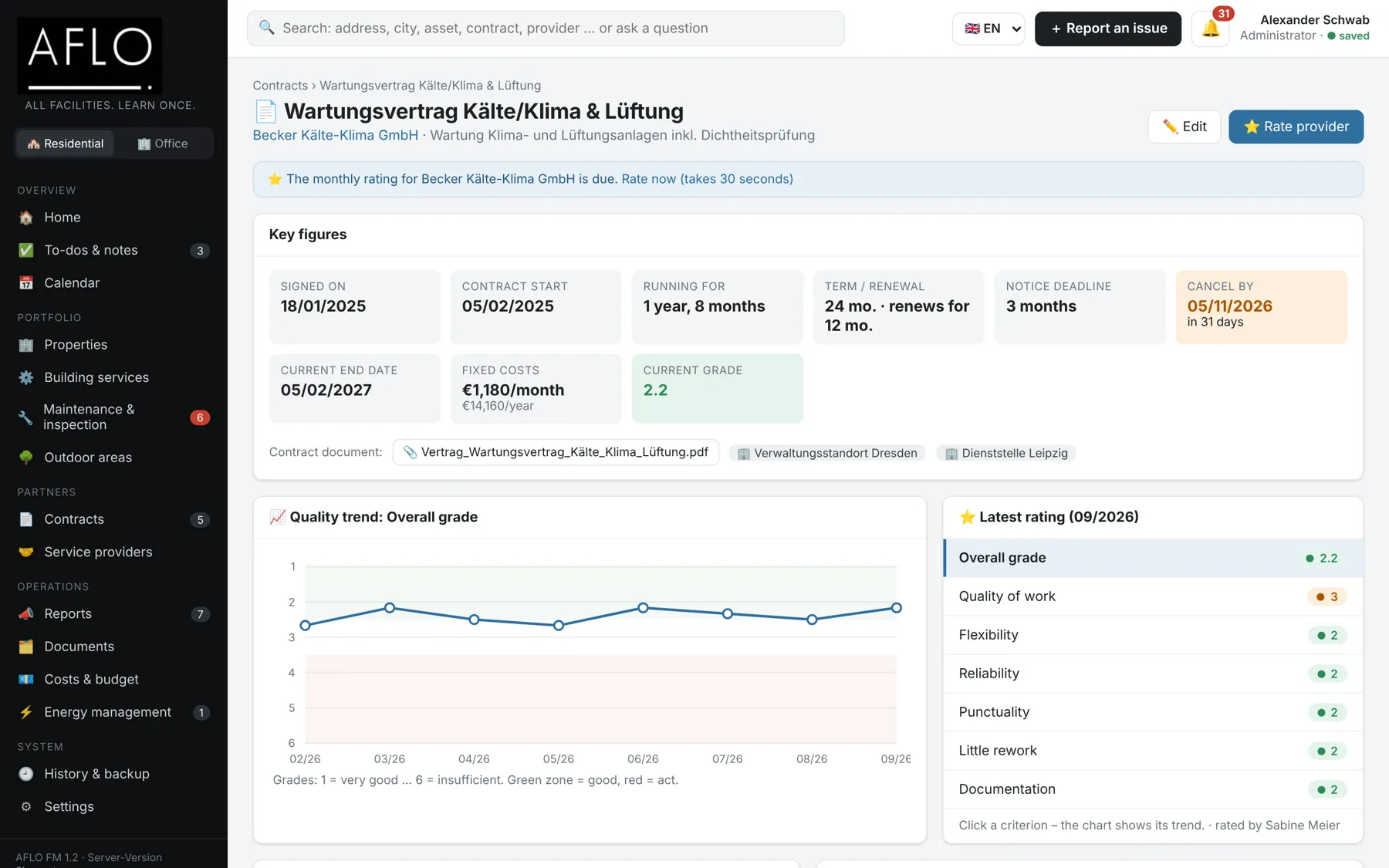1389x868 pixels.
Task: Click the Contracts breadcrumb link
Action: (280, 86)
